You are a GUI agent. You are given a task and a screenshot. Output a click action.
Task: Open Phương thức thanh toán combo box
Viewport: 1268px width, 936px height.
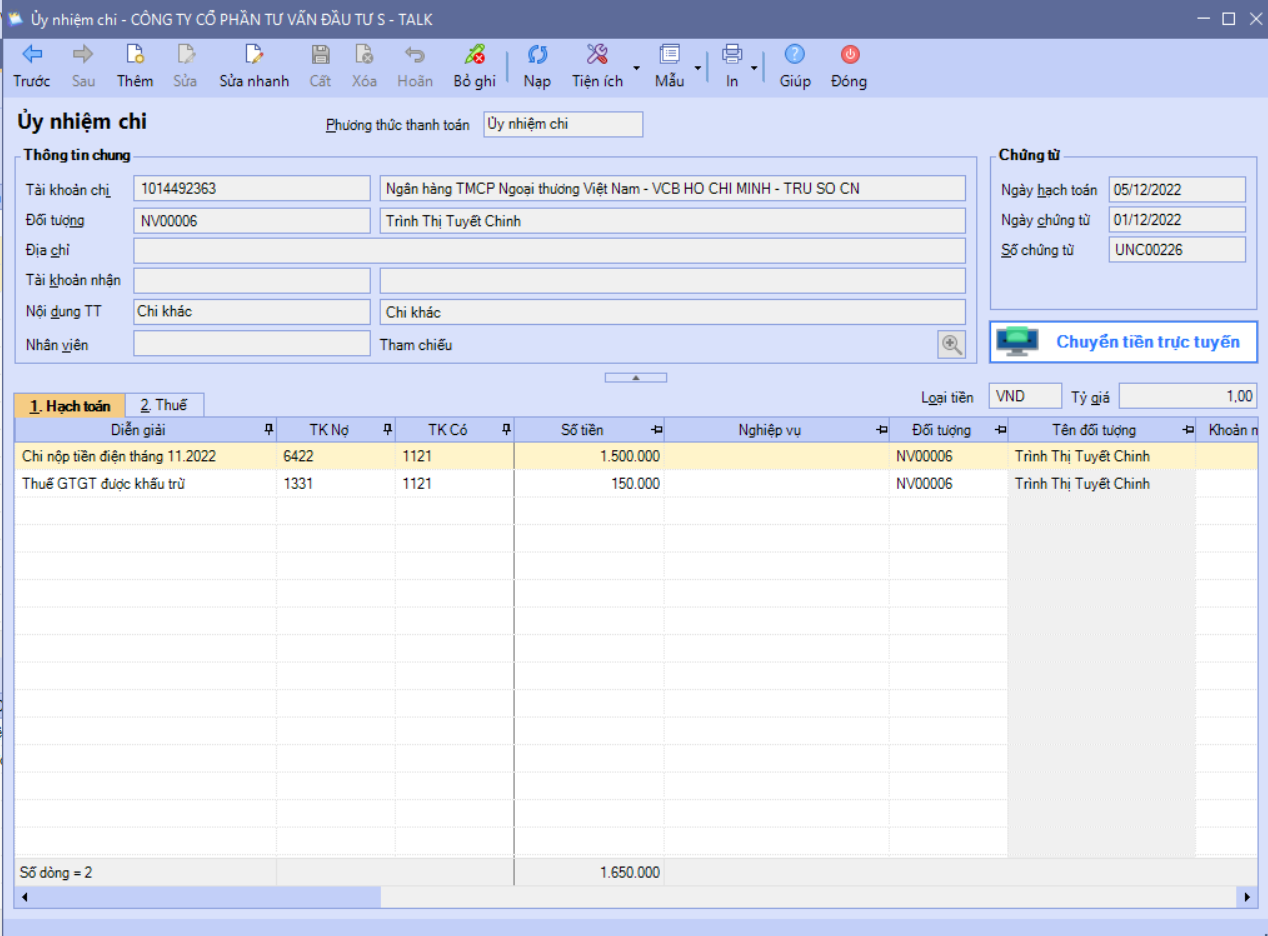point(563,124)
